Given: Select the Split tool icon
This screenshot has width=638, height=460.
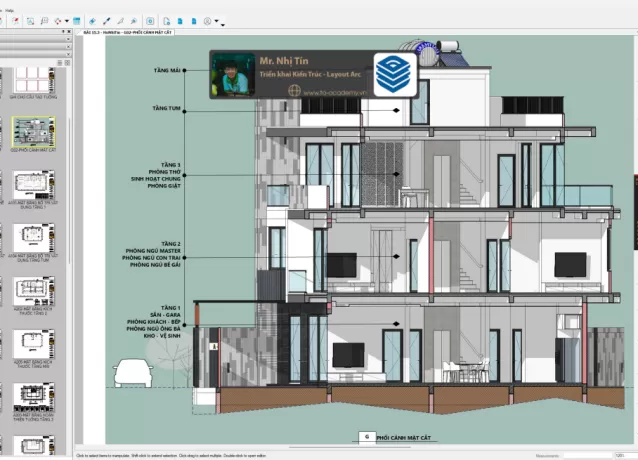Looking at the screenshot, I should [120, 21].
